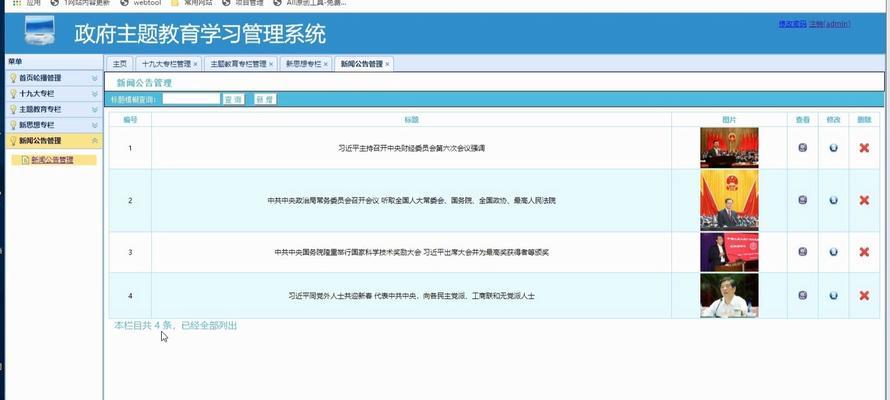890x400 pixels.
Task: Click the view icon for news row 1
Action: click(x=802, y=148)
